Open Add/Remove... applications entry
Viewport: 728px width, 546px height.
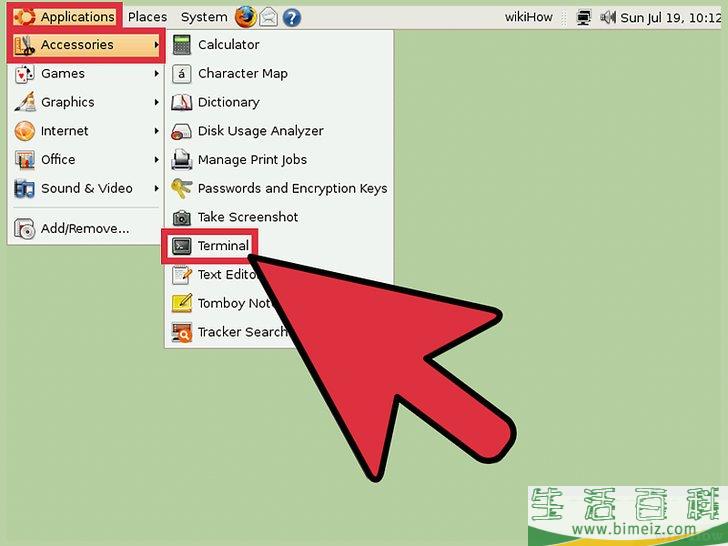(84, 229)
